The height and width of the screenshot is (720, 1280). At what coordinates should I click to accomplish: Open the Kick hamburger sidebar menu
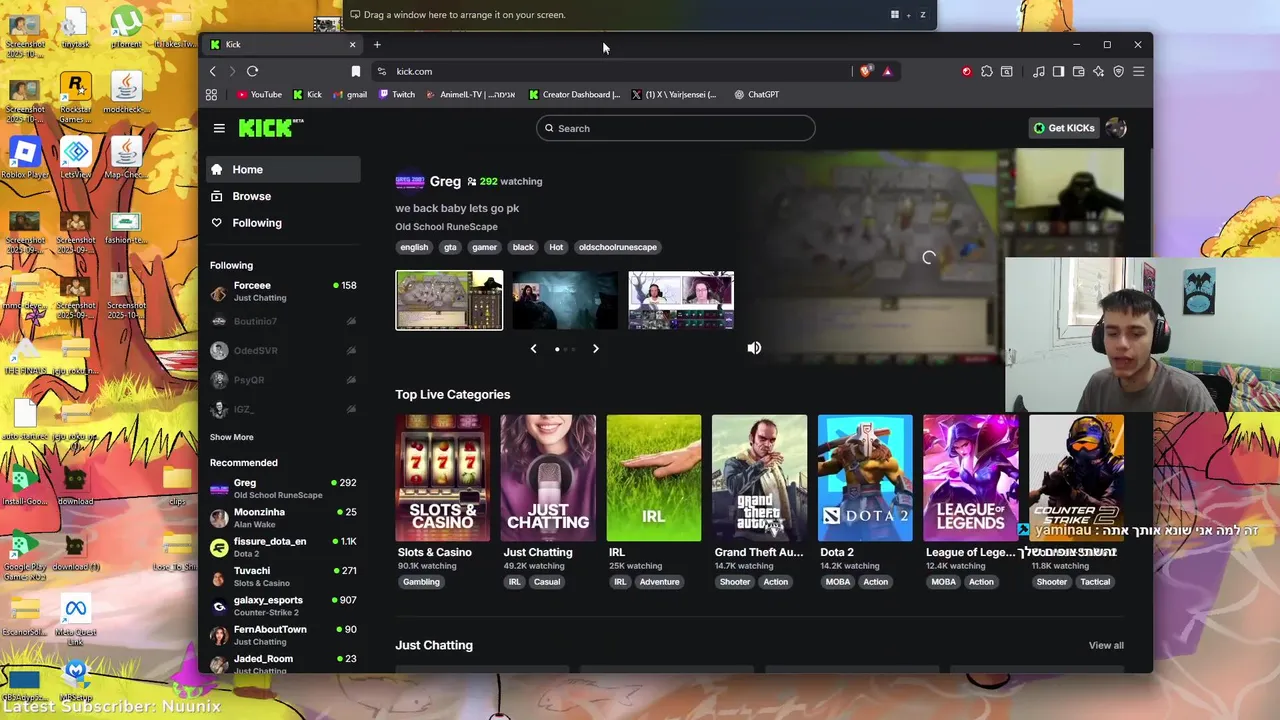[219, 128]
